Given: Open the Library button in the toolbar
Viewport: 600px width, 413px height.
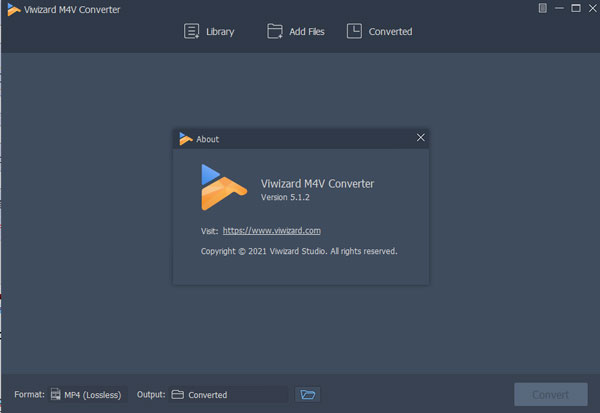Looking at the screenshot, I should pos(209,31).
